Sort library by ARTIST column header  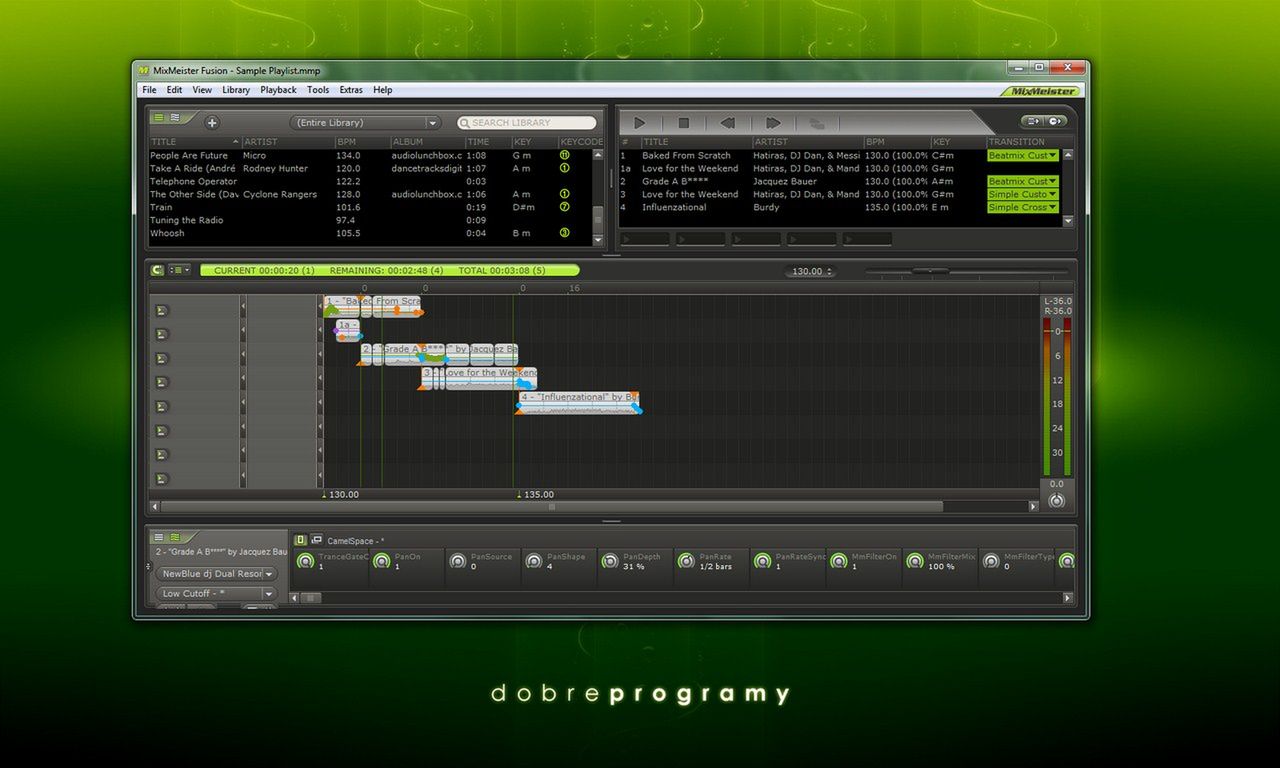pos(287,142)
